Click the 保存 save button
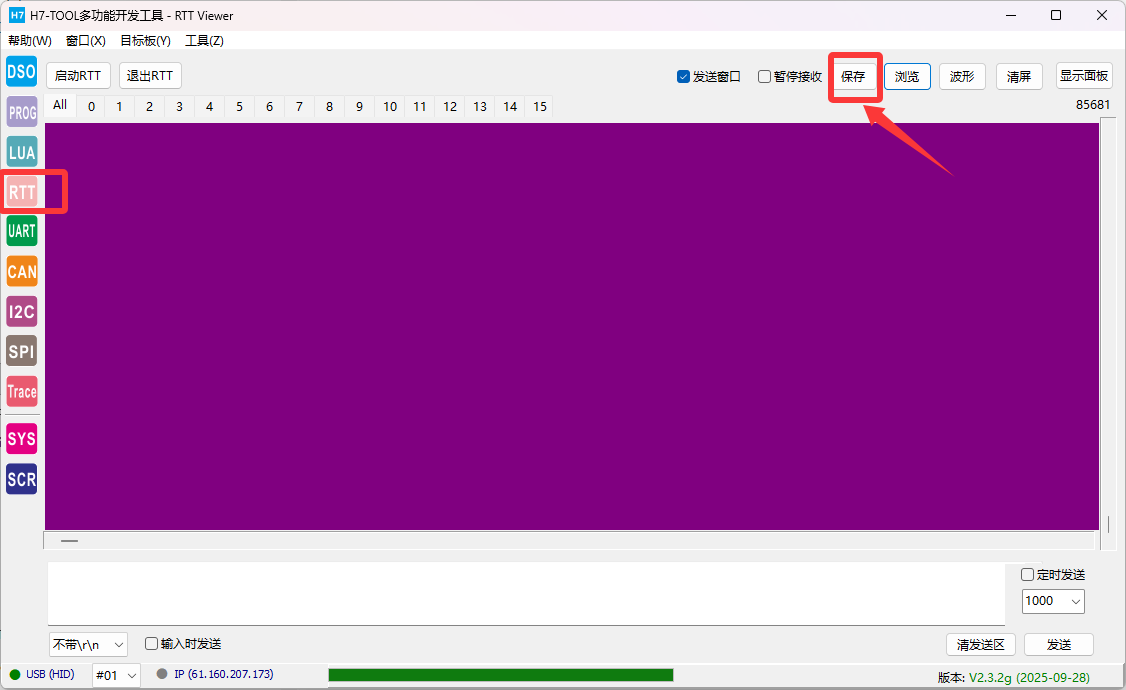This screenshot has height=690, width=1126. (855, 75)
